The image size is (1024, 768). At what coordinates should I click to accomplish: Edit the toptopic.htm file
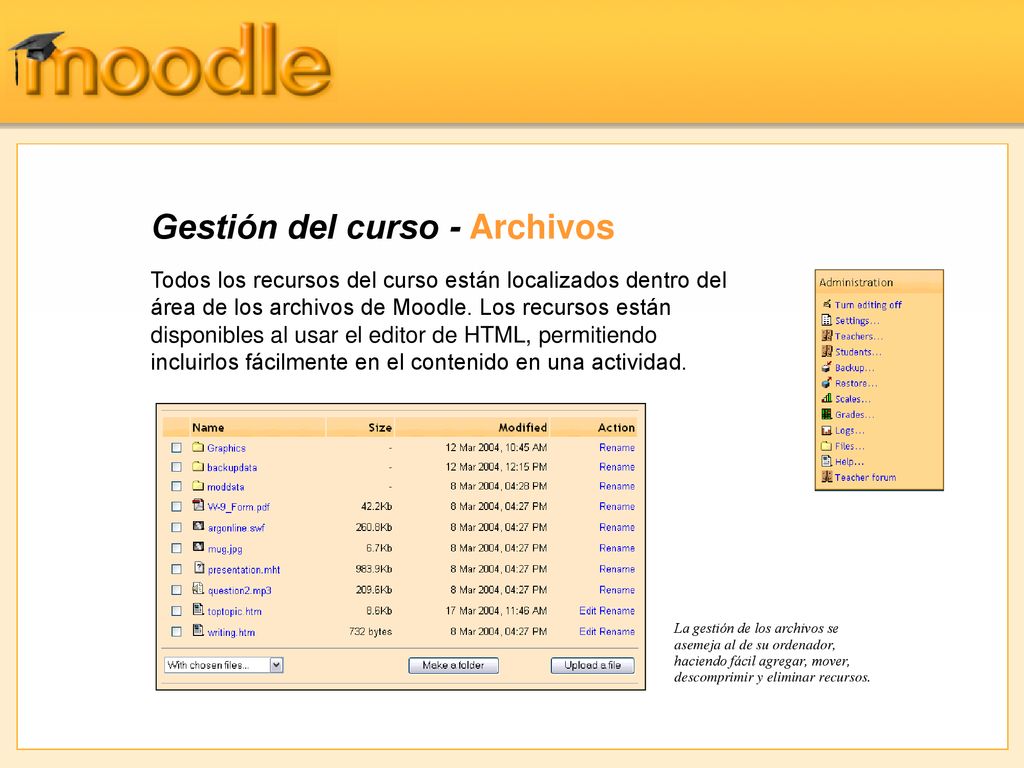tap(587, 611)
